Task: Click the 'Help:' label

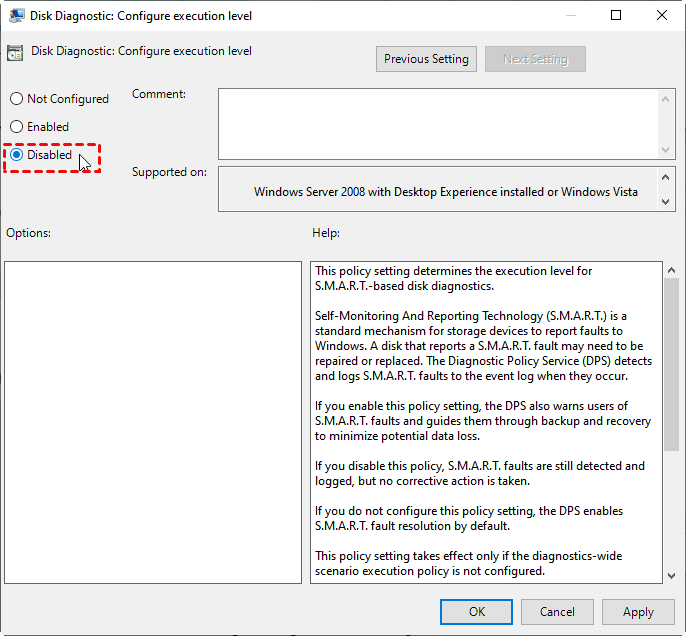Action: click(326, 233)
